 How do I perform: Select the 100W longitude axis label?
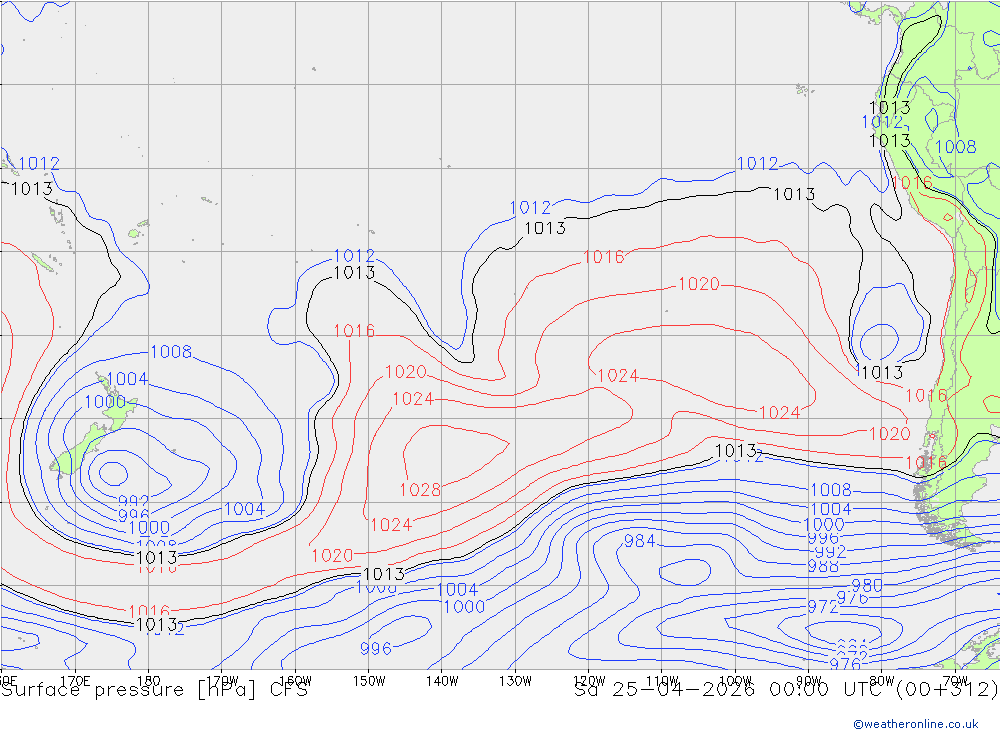point(735,681)
